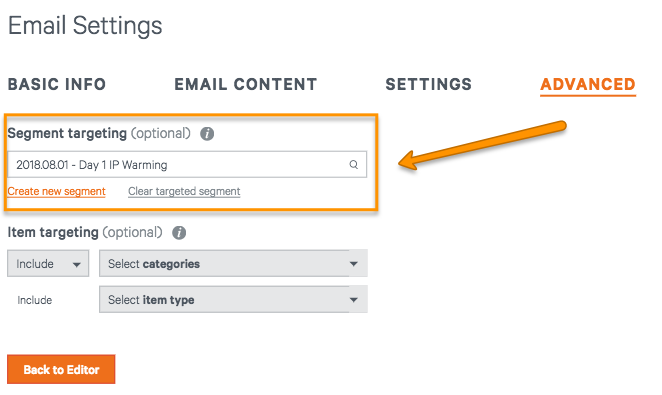Click the Back to Editor button

tap(61, 369)
